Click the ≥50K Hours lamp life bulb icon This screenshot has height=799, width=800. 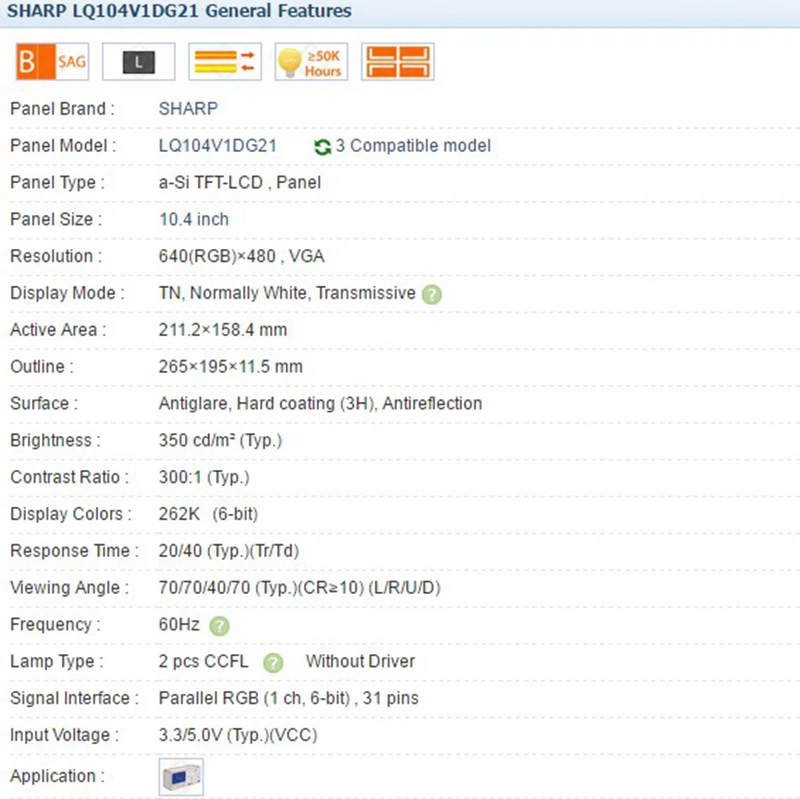point(311,62)
